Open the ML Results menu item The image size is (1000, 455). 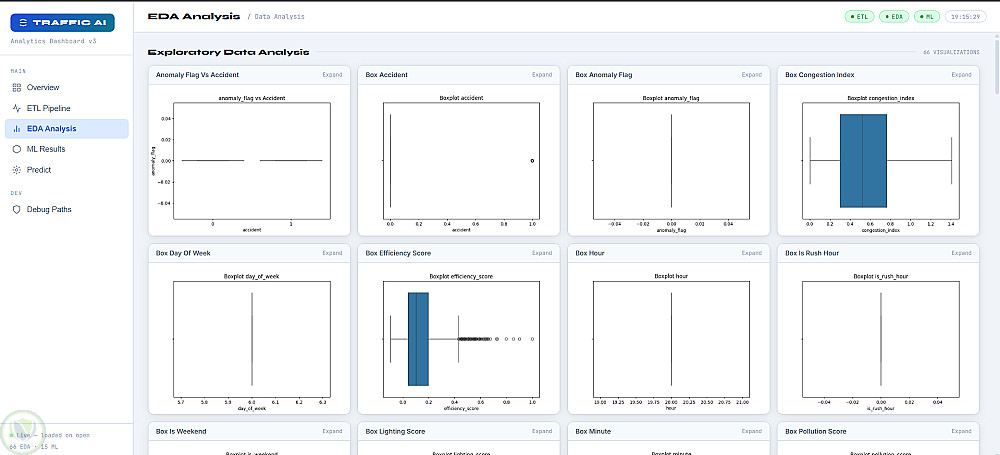click(x=66, y=149)
